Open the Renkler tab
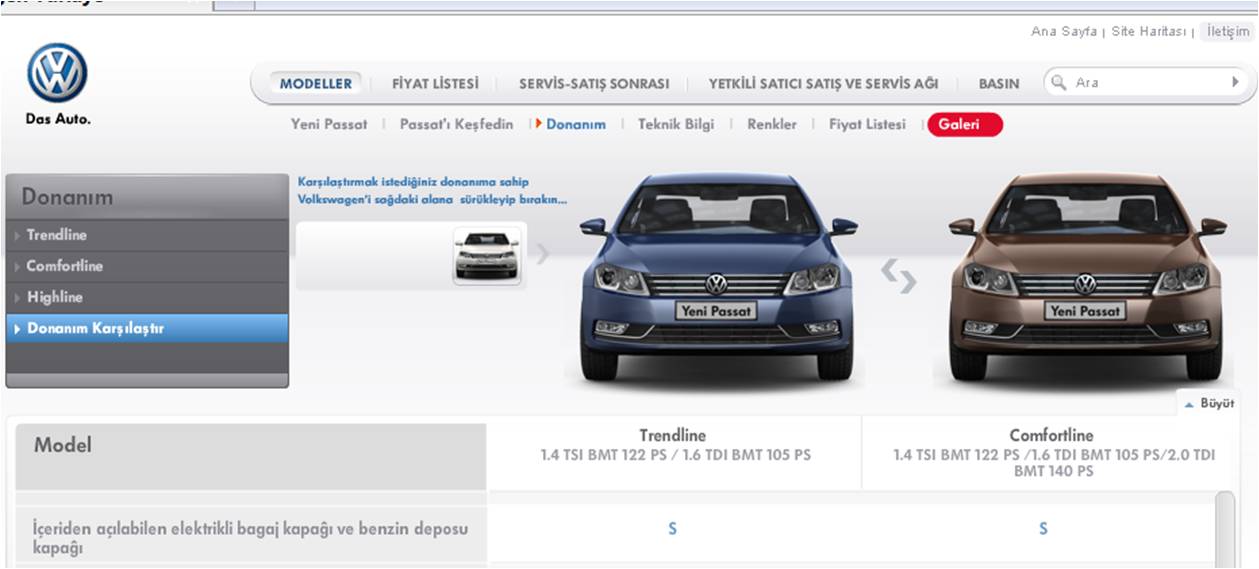 (x=772, y=125)
